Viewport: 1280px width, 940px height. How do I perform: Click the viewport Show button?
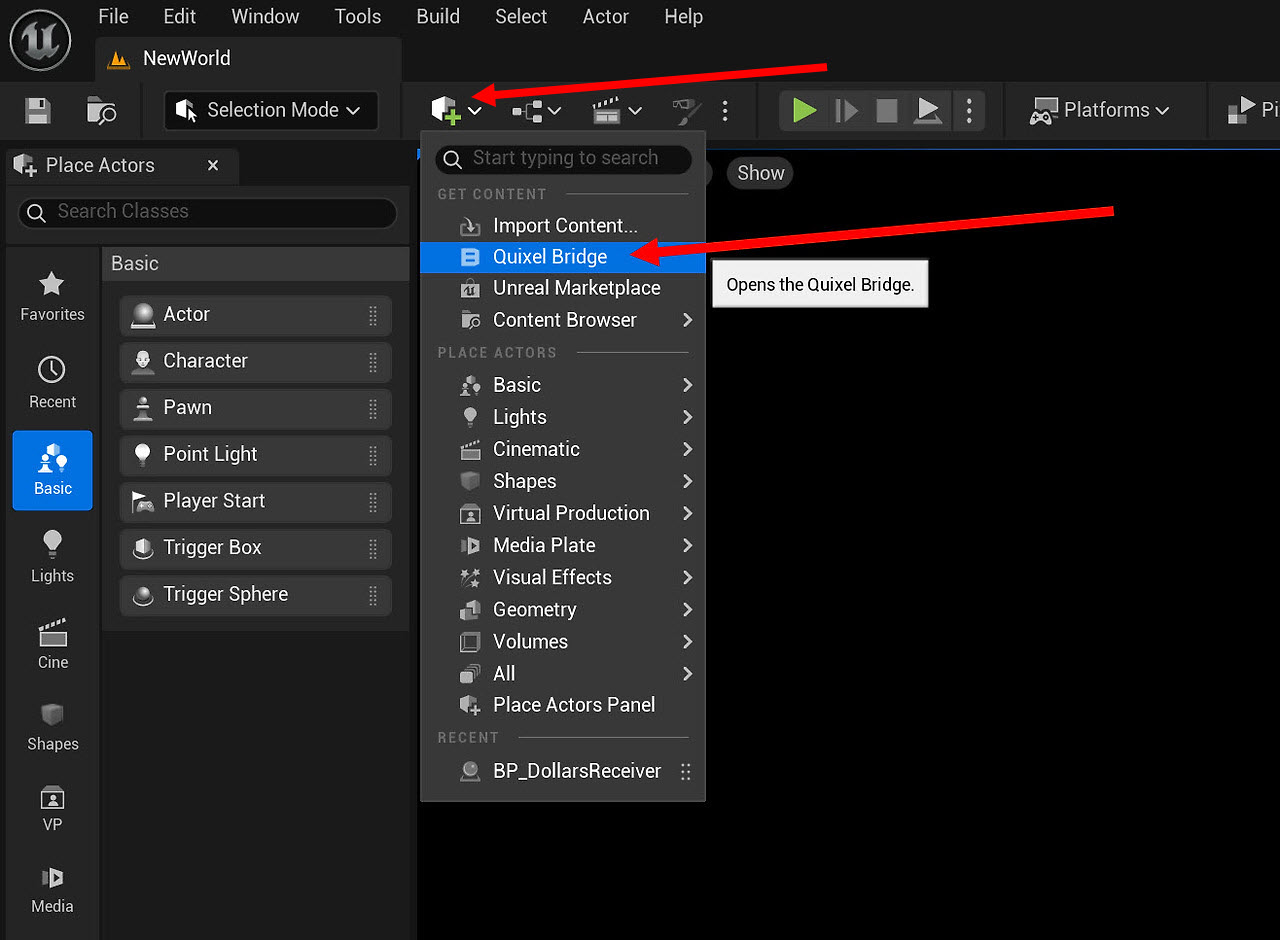(760, 173)
